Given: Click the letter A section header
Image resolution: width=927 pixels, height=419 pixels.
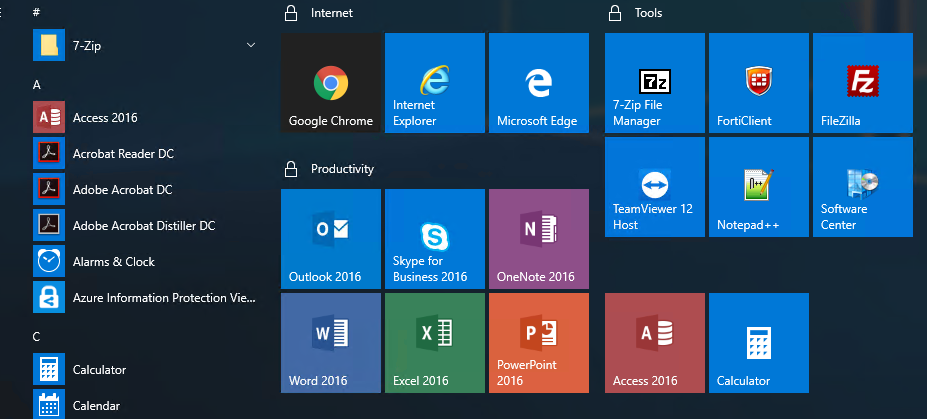Looking at the screenshot, I should pos(37,85).
